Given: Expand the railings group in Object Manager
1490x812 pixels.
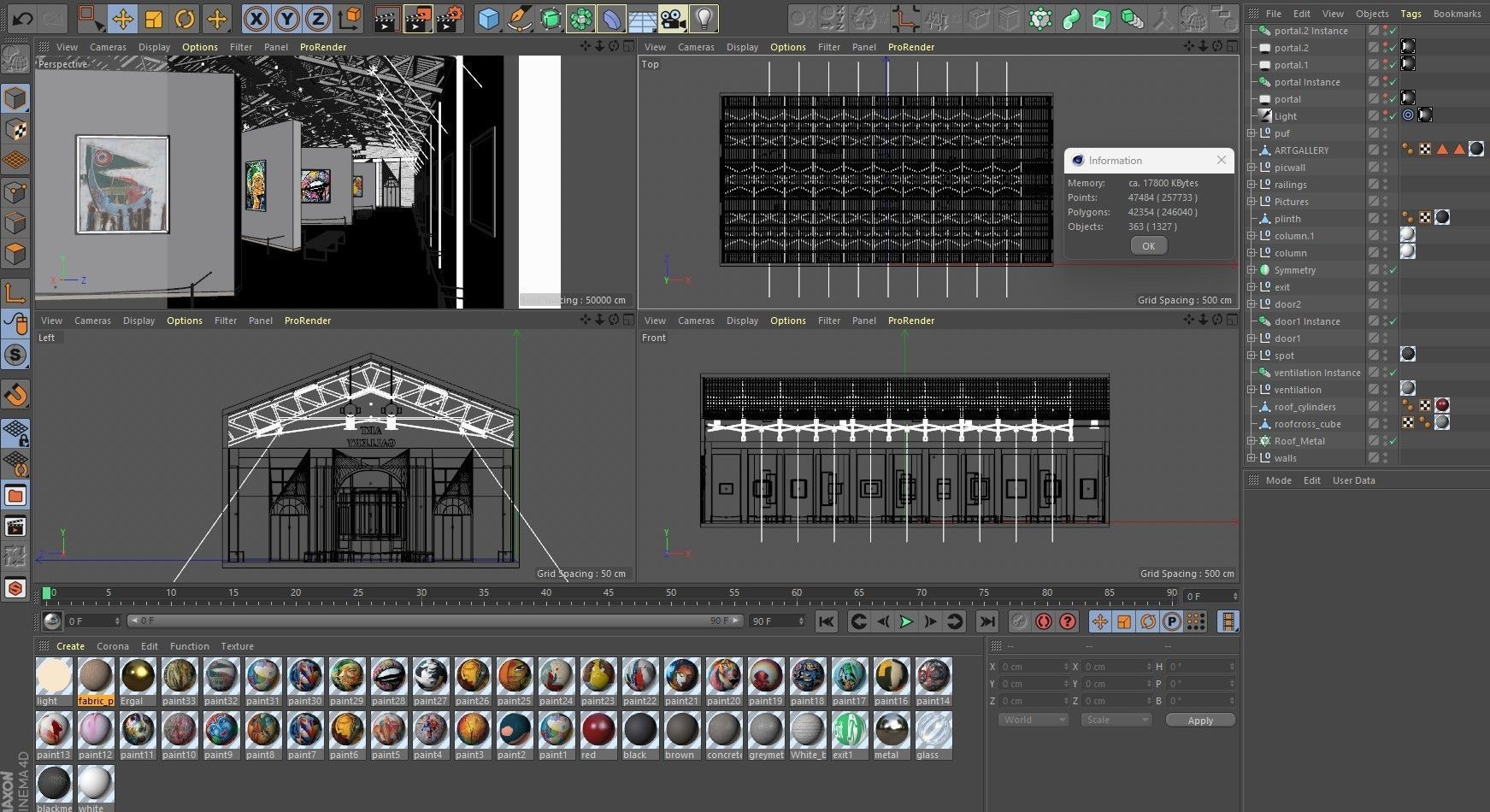Looking at the screenshot, I should [x=1251, y=185].
